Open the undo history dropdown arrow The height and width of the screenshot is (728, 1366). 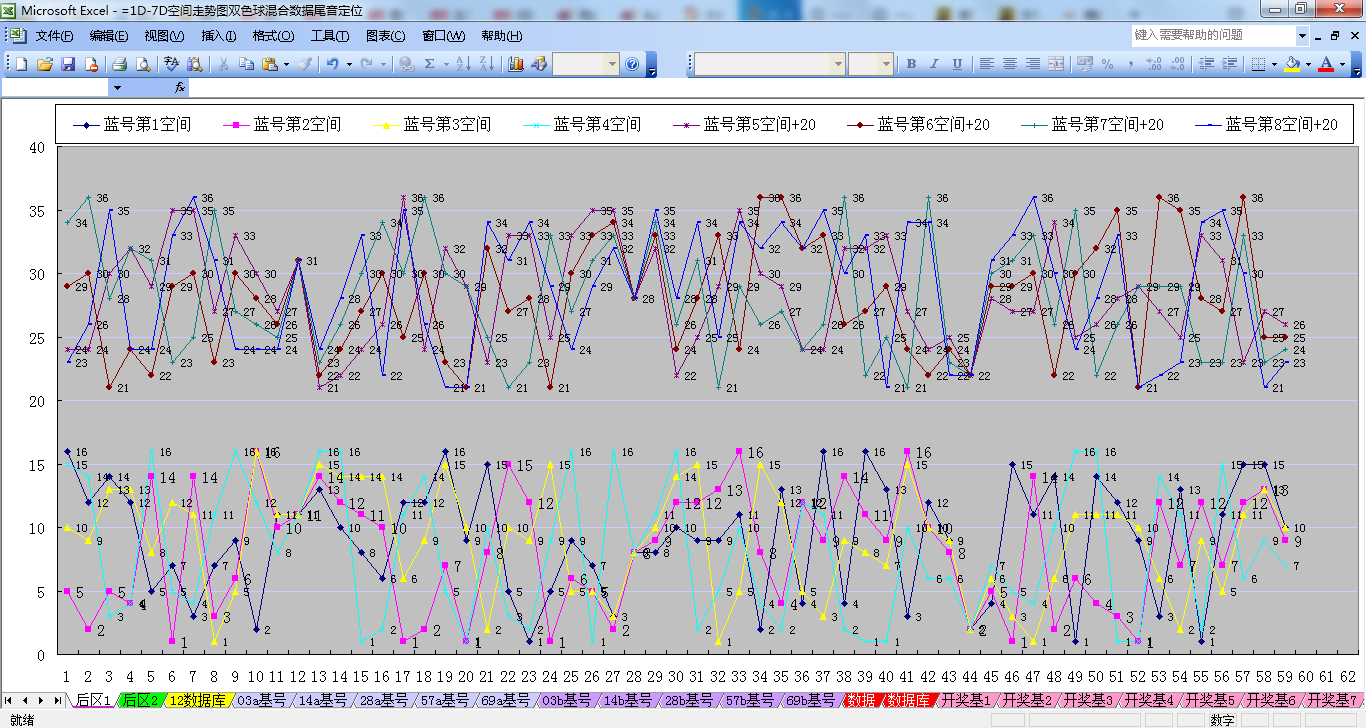348,64
